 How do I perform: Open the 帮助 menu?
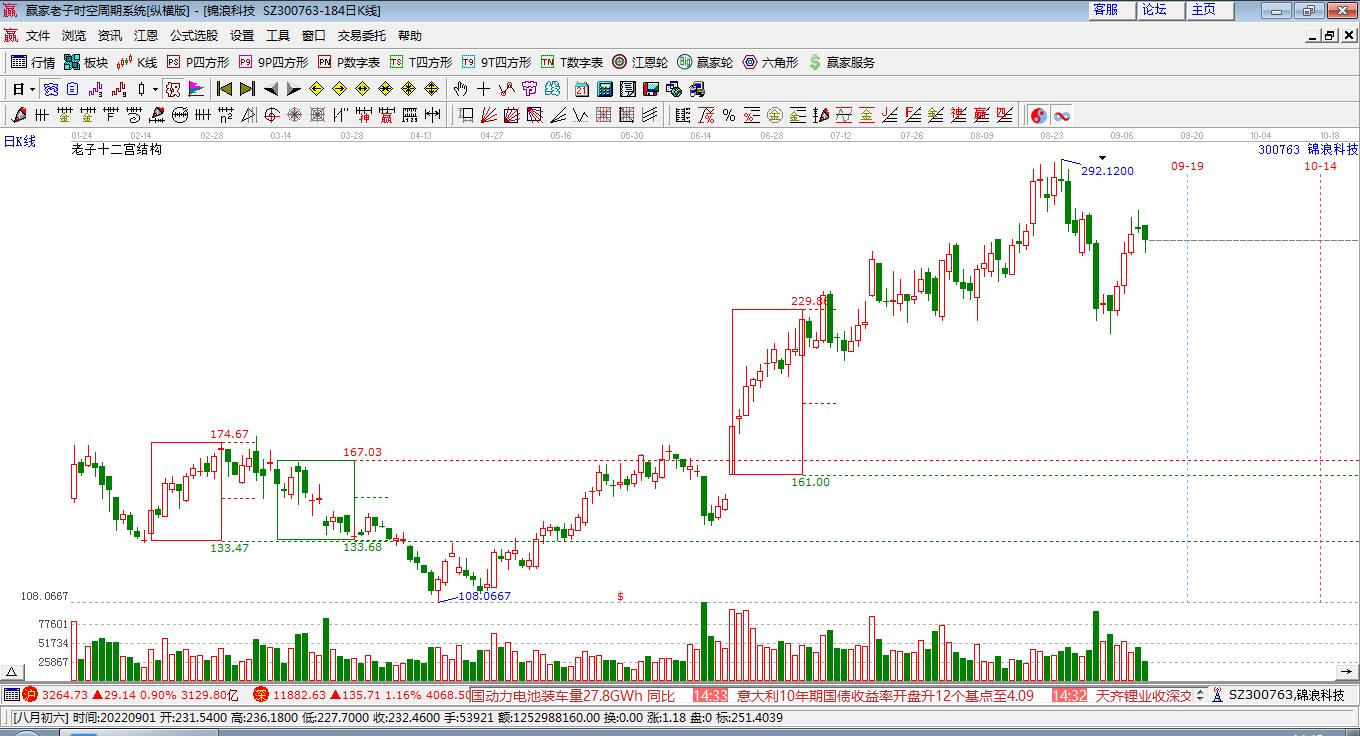pos(410,35)
